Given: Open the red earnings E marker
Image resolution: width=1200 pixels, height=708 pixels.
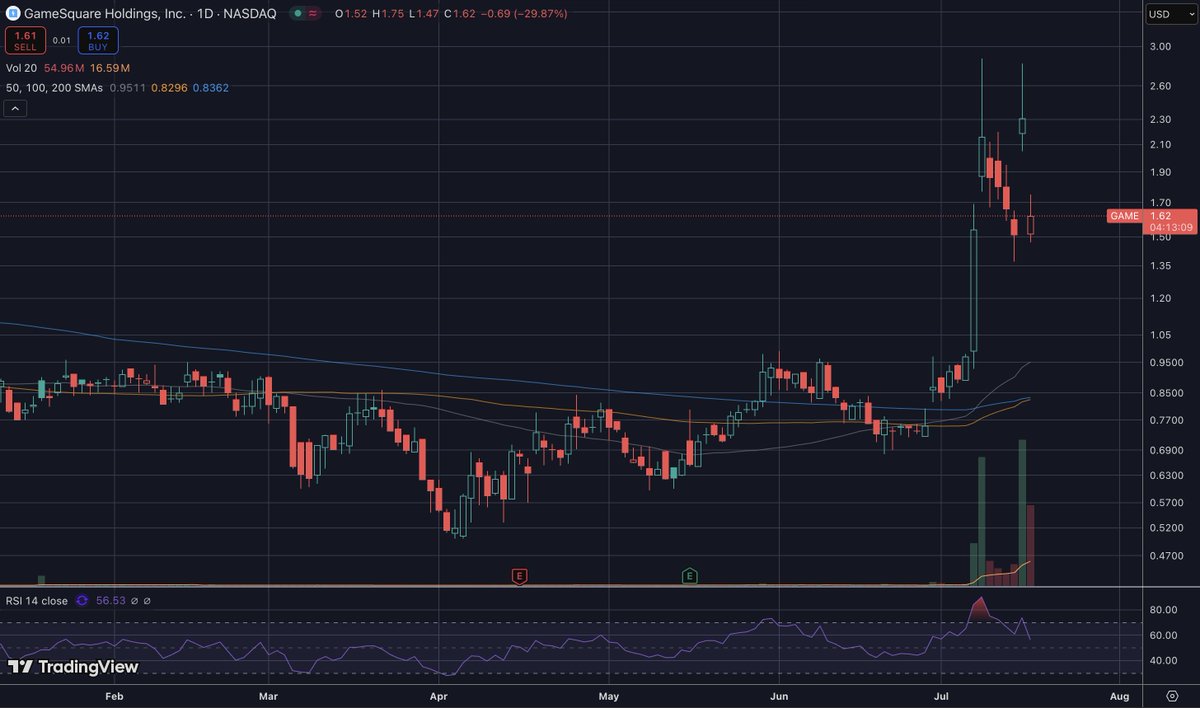Looking at the screenshot, I should point(519,576).
